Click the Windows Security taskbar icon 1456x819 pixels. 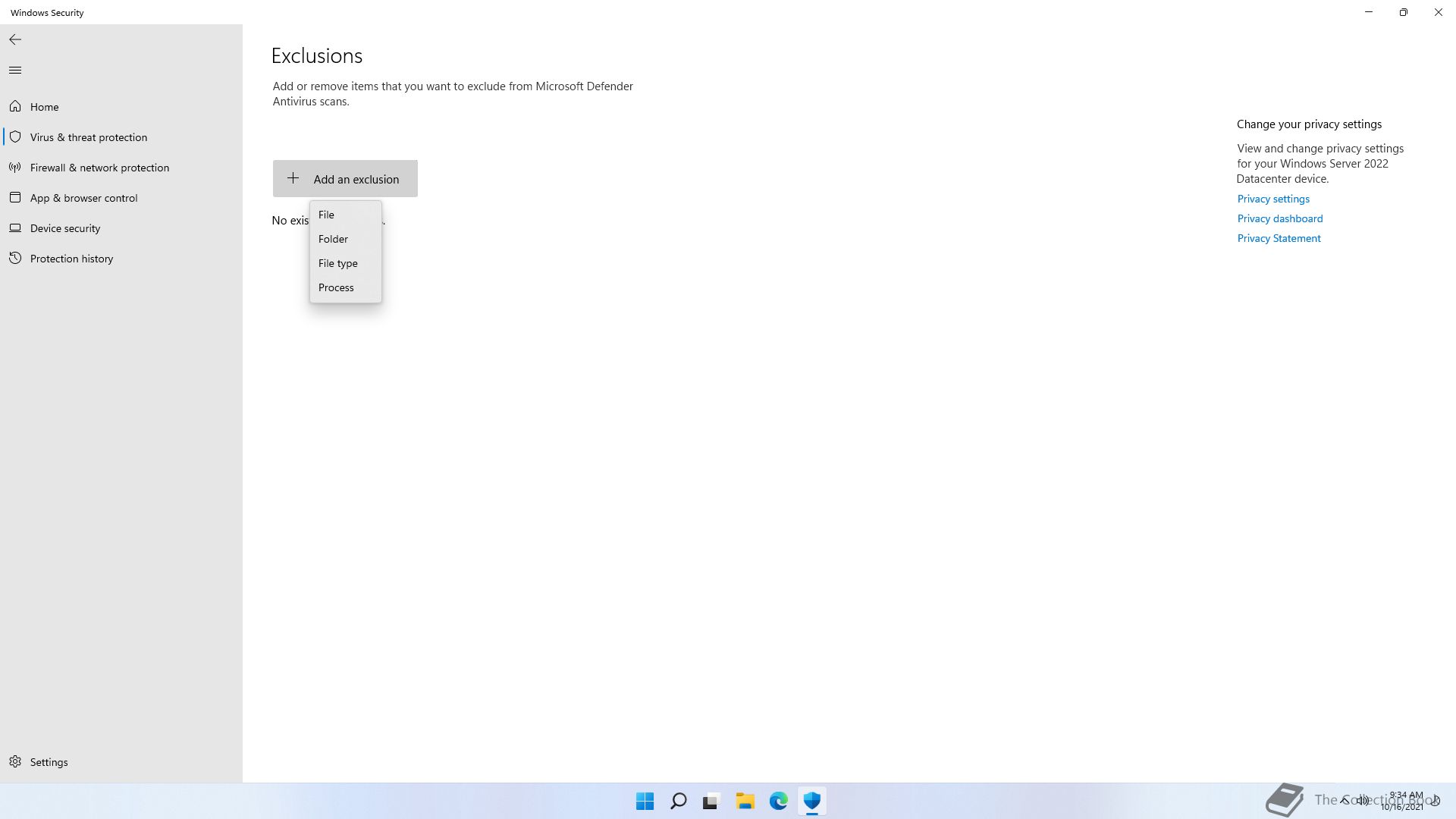[811, 801]
